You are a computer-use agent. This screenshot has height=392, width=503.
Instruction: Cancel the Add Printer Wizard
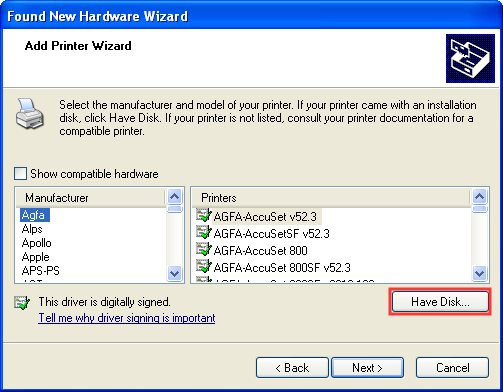pyautogui.click(x=452, y=368)
